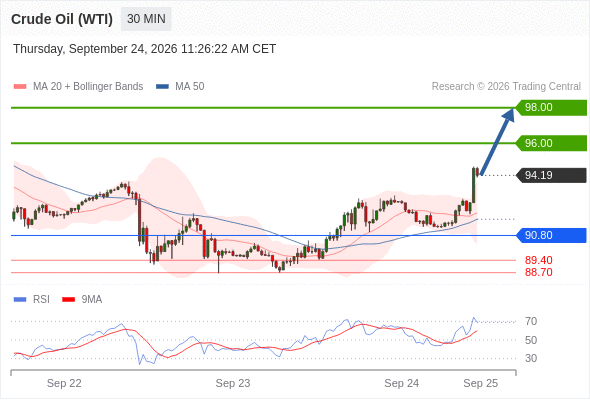Viewport: 590px width, 400px height.
Task: Select the 90.80 blue pivot tag
Action: pyautogui.click(x=551, y=236)
